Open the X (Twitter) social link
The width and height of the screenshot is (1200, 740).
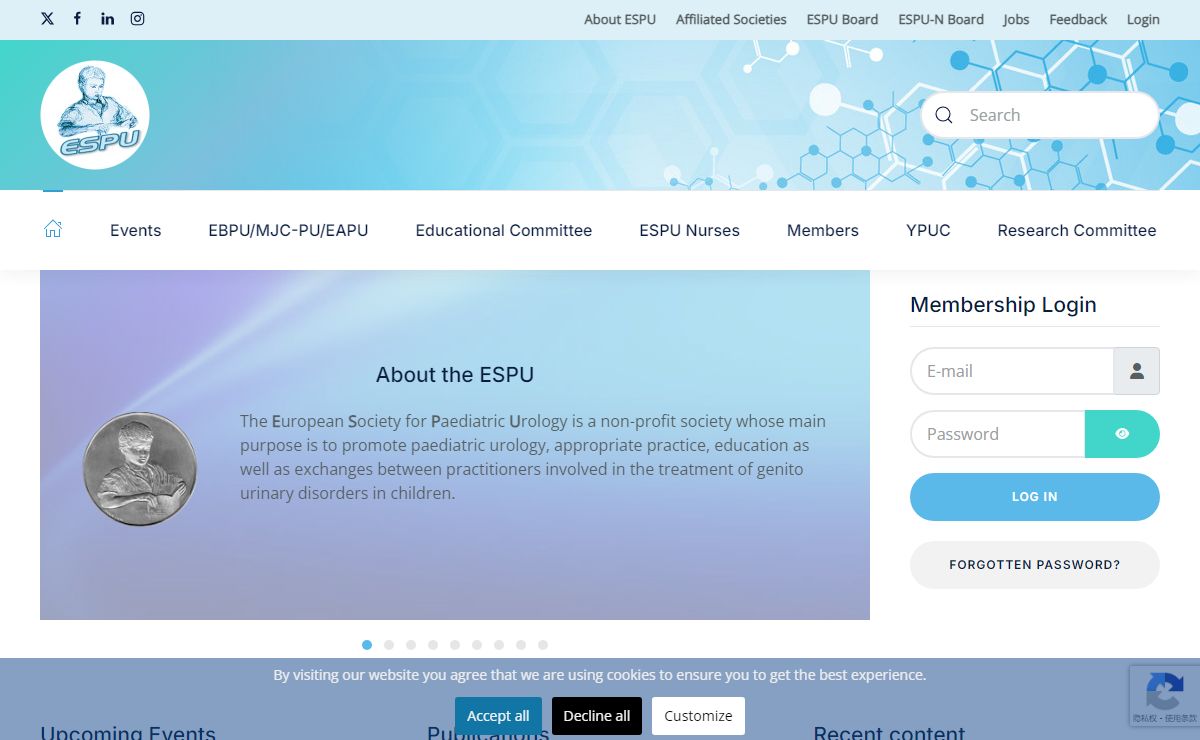[47, 18]
